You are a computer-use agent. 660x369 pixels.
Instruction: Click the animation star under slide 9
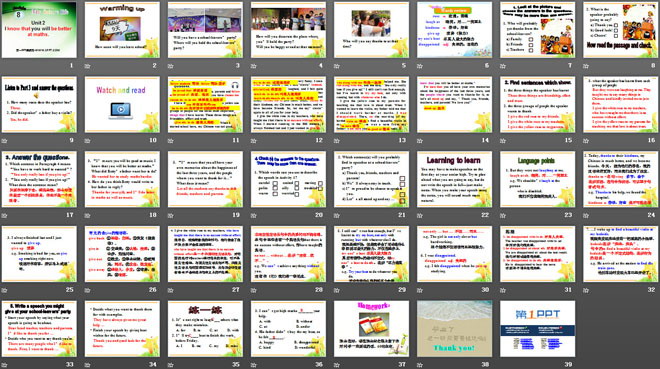coord(5,141)
